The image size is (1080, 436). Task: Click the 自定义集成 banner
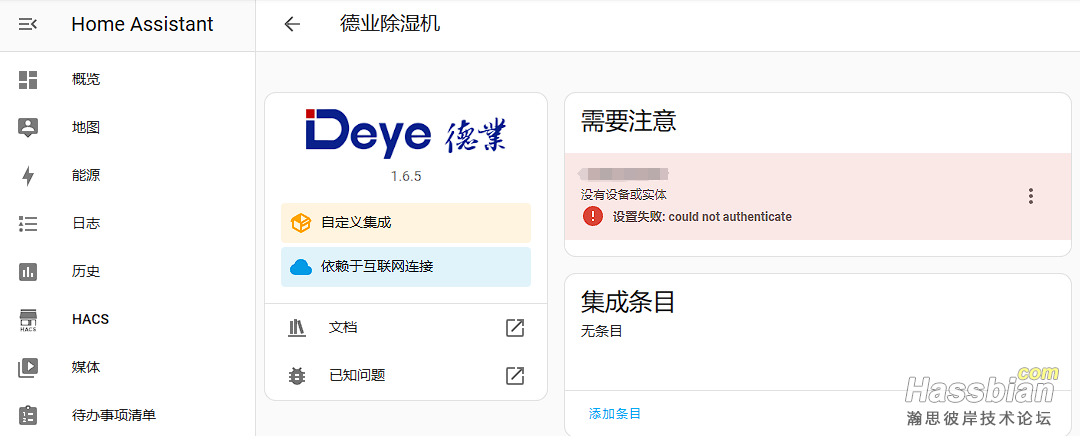coord(406,223)
